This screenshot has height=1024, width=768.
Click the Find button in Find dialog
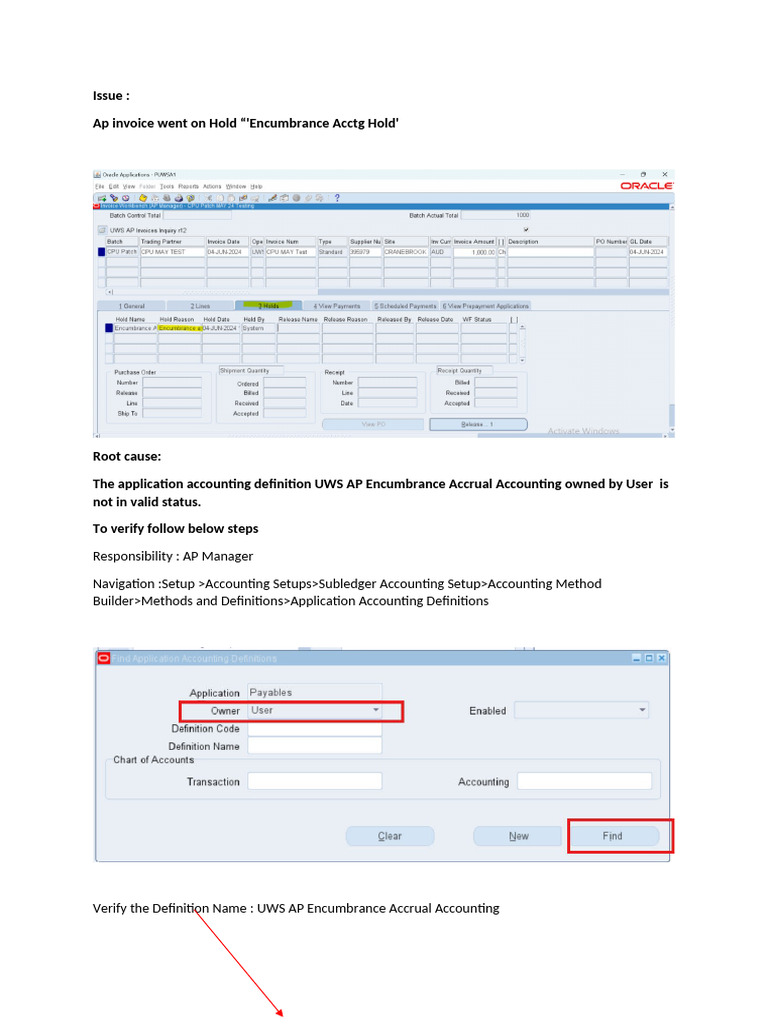[613, 836]
